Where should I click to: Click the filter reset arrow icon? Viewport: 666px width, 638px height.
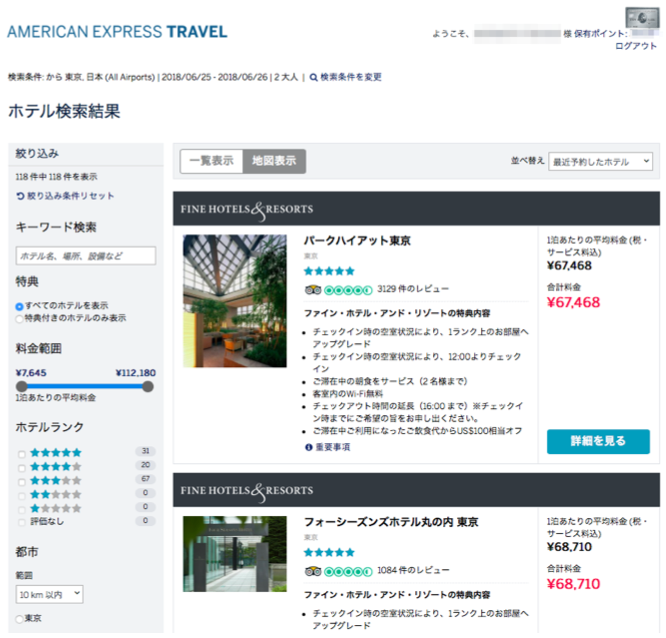pos(20,196)
